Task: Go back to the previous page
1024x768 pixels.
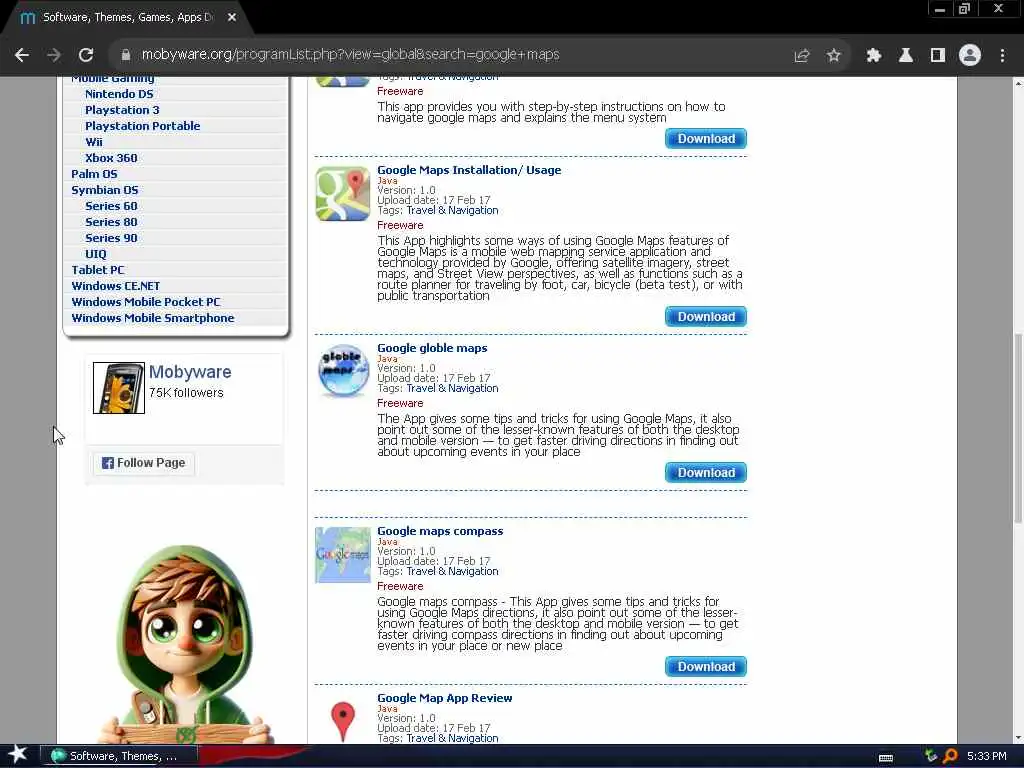Action: 22,55
